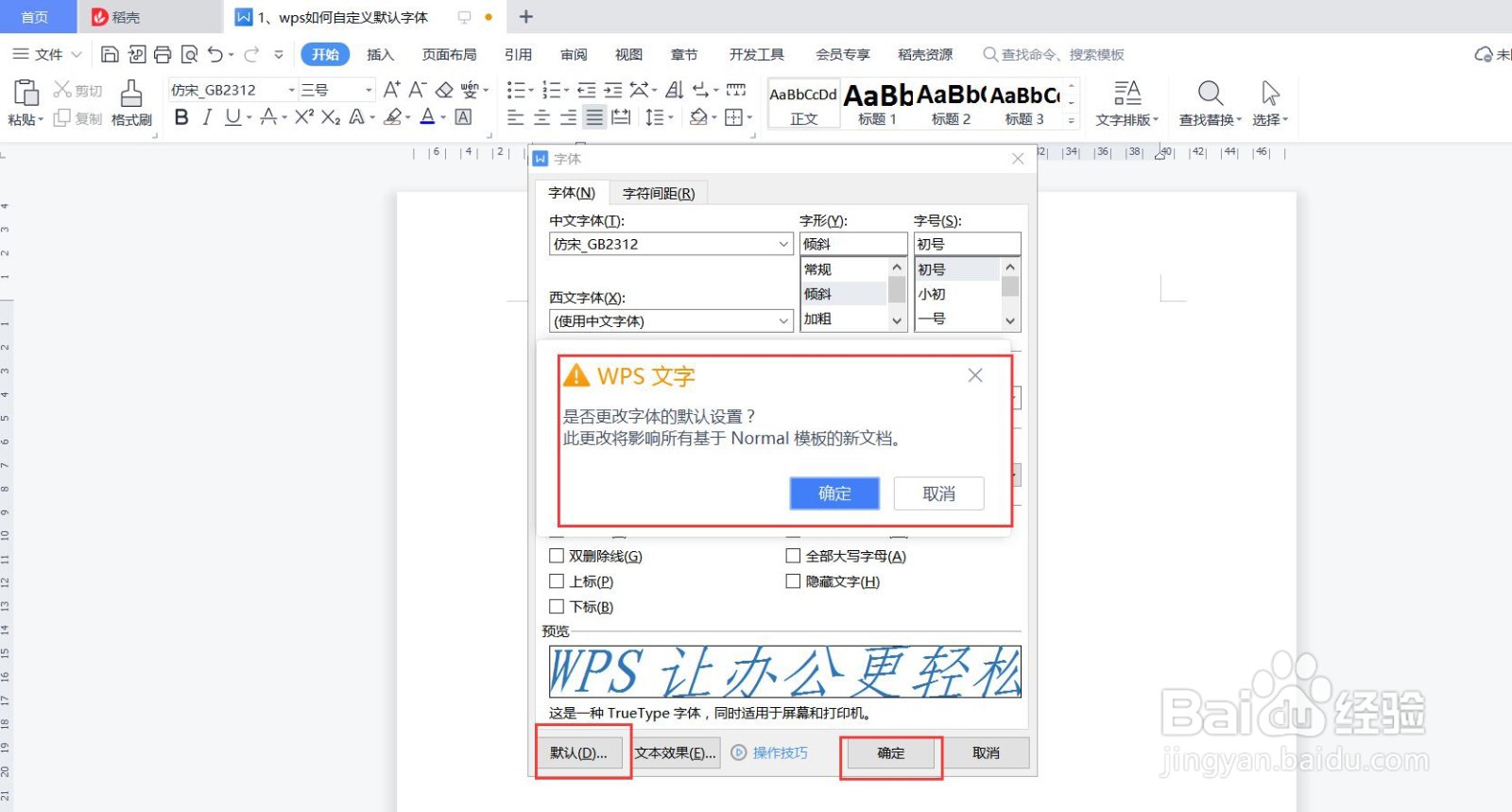Click the shading paint bucket swatch
Viewport: 1512px width, 812px height.
pyautogui.click(x=698, y=117)
